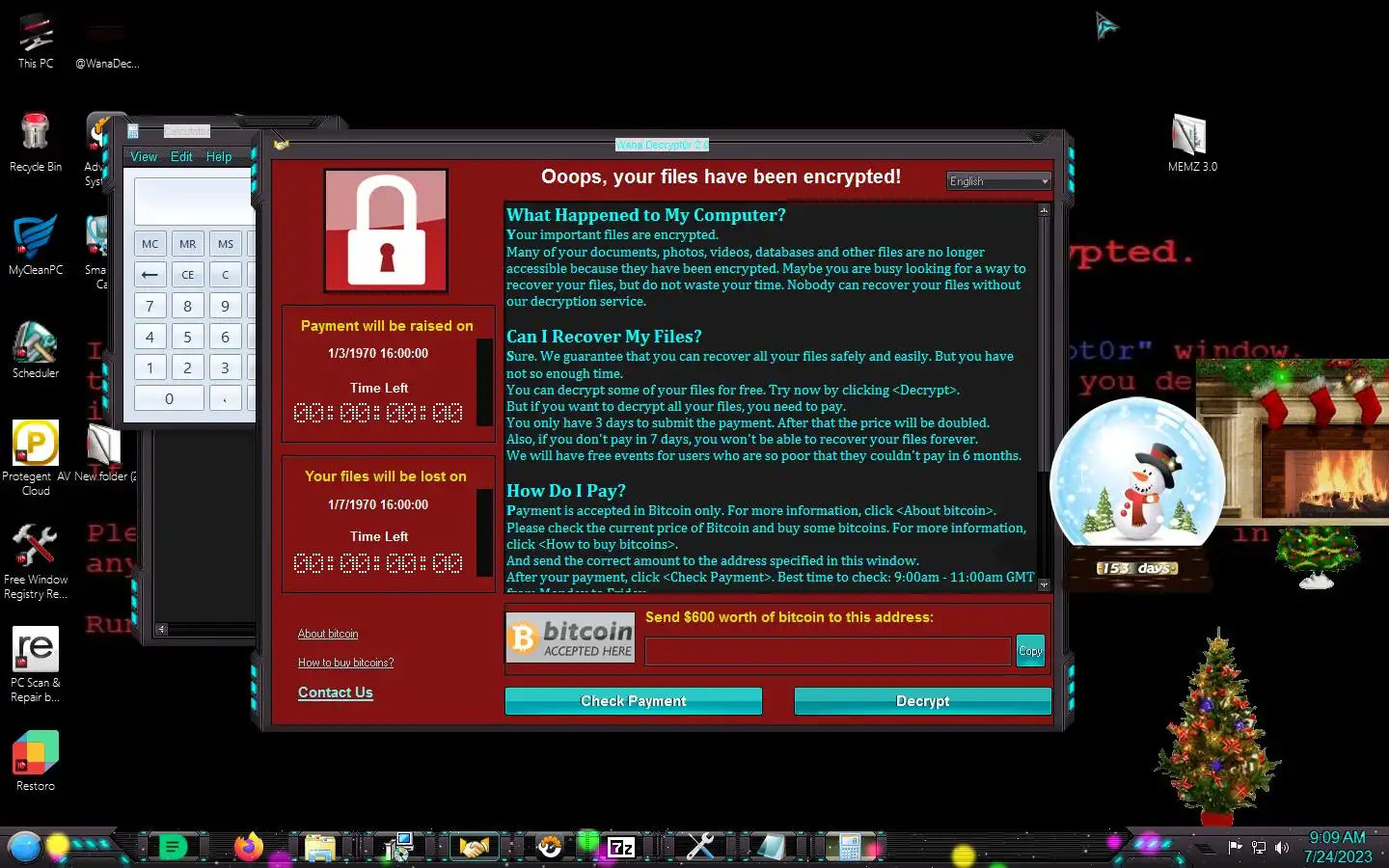Select PC Scan & Repair icon
This screenshot has width=1389, height=868.
(x=36, y=665)
